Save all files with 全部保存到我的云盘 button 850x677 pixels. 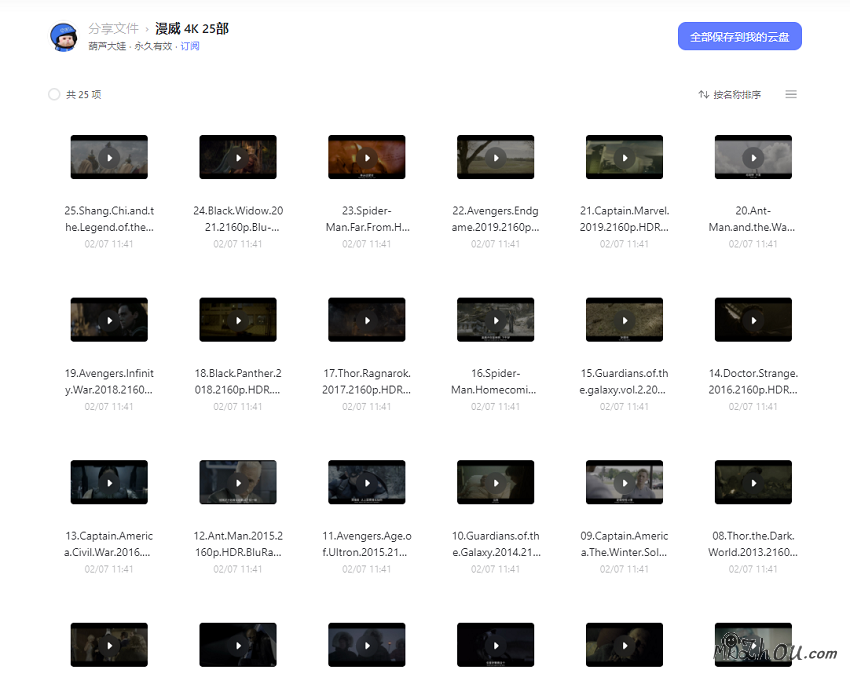[739, 36]
